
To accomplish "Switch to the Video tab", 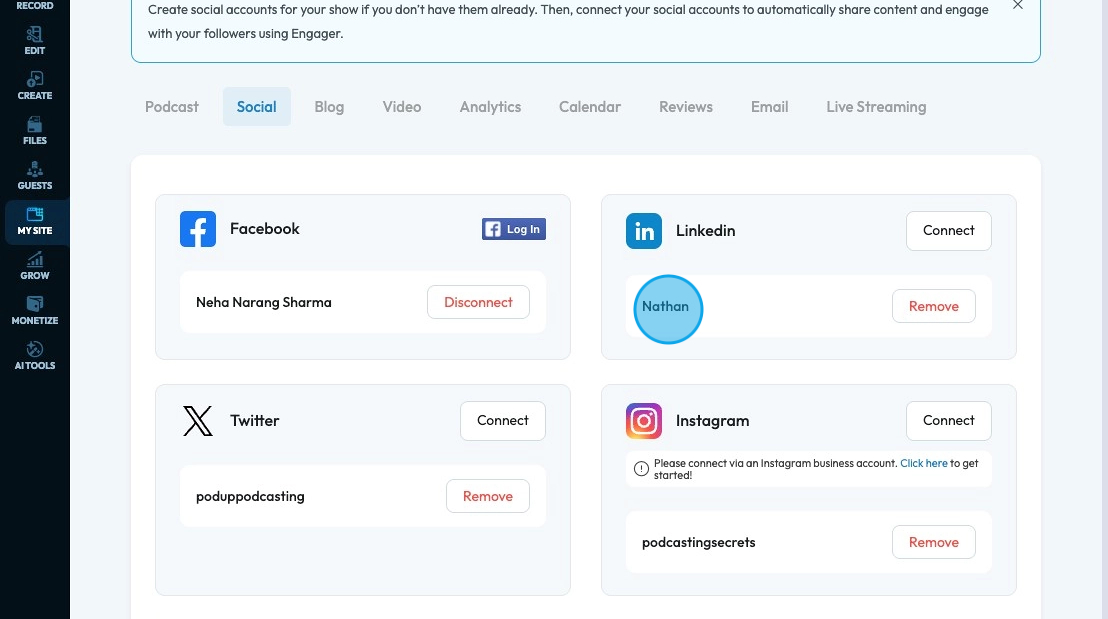I will coord(402,107).
